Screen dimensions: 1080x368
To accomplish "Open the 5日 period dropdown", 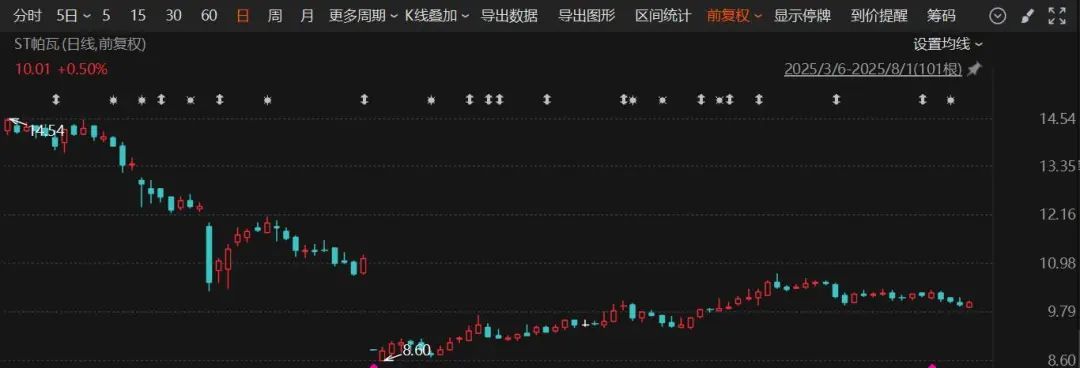I will point(73,16).
